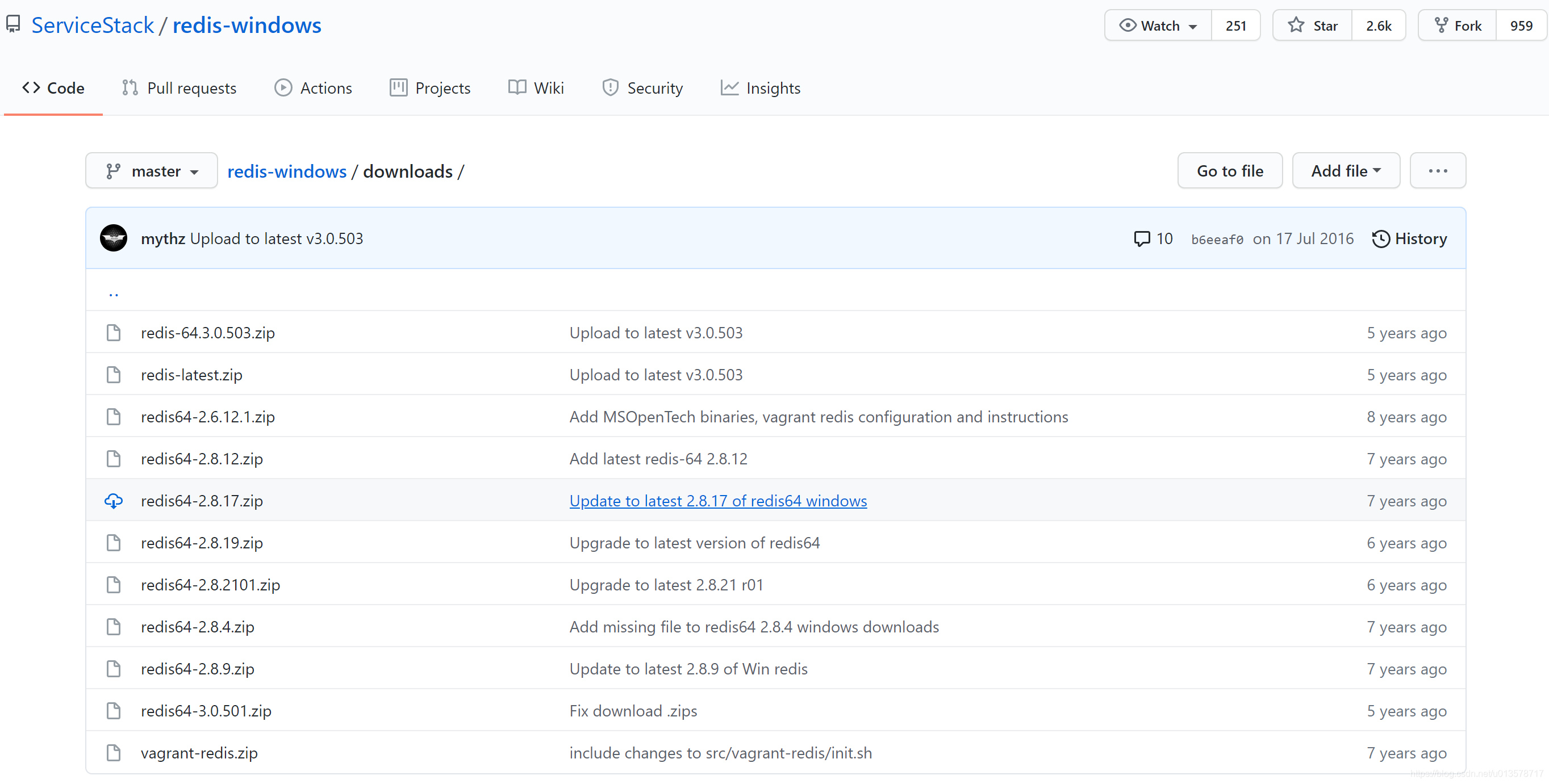1549x784 pixels.
Task: Click mythz's avatar in commit header
Action: point(113,238)
